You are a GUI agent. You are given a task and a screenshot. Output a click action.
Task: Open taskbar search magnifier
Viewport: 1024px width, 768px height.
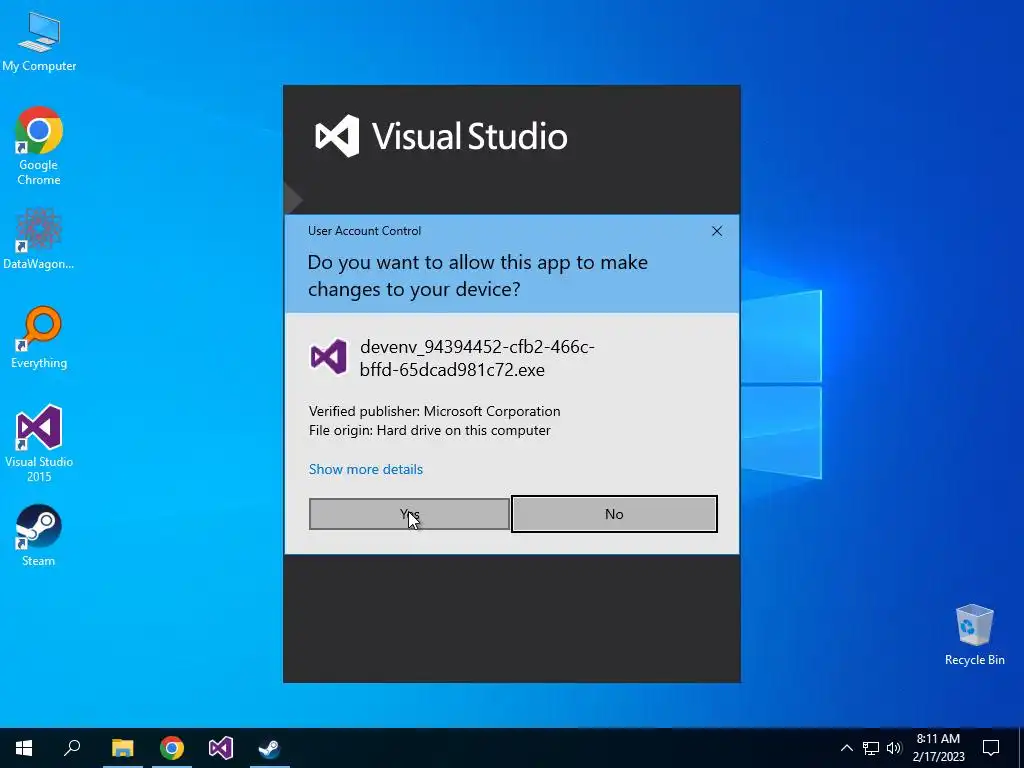72,748
